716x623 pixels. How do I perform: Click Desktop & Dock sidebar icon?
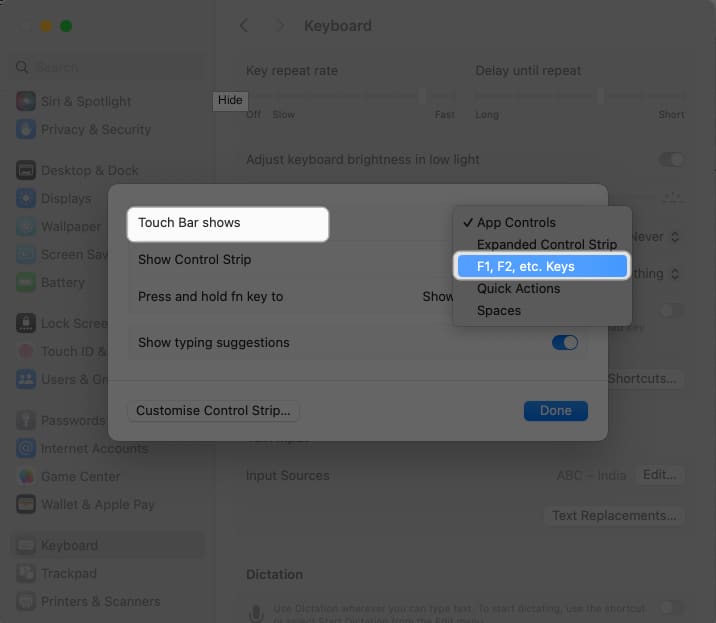tap(26, 170)
